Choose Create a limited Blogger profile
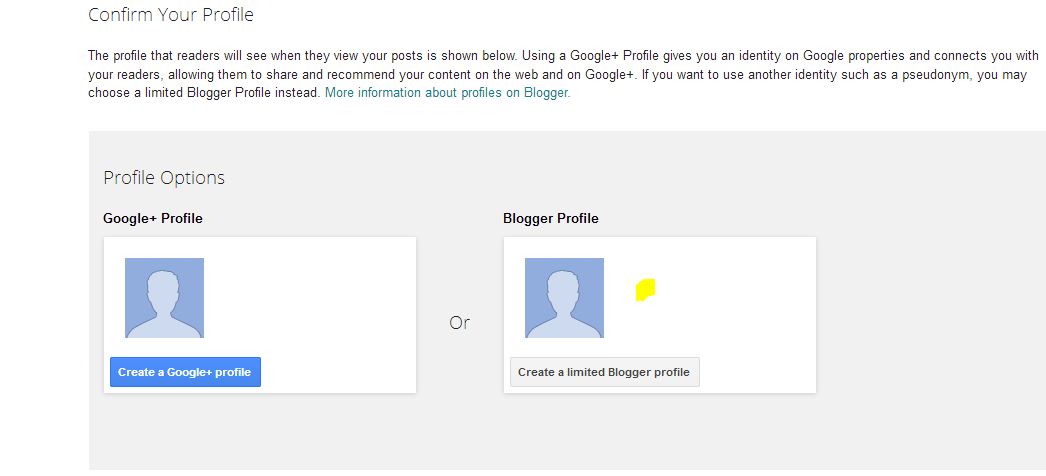The image size is (1046, 476). pos(604,372)
